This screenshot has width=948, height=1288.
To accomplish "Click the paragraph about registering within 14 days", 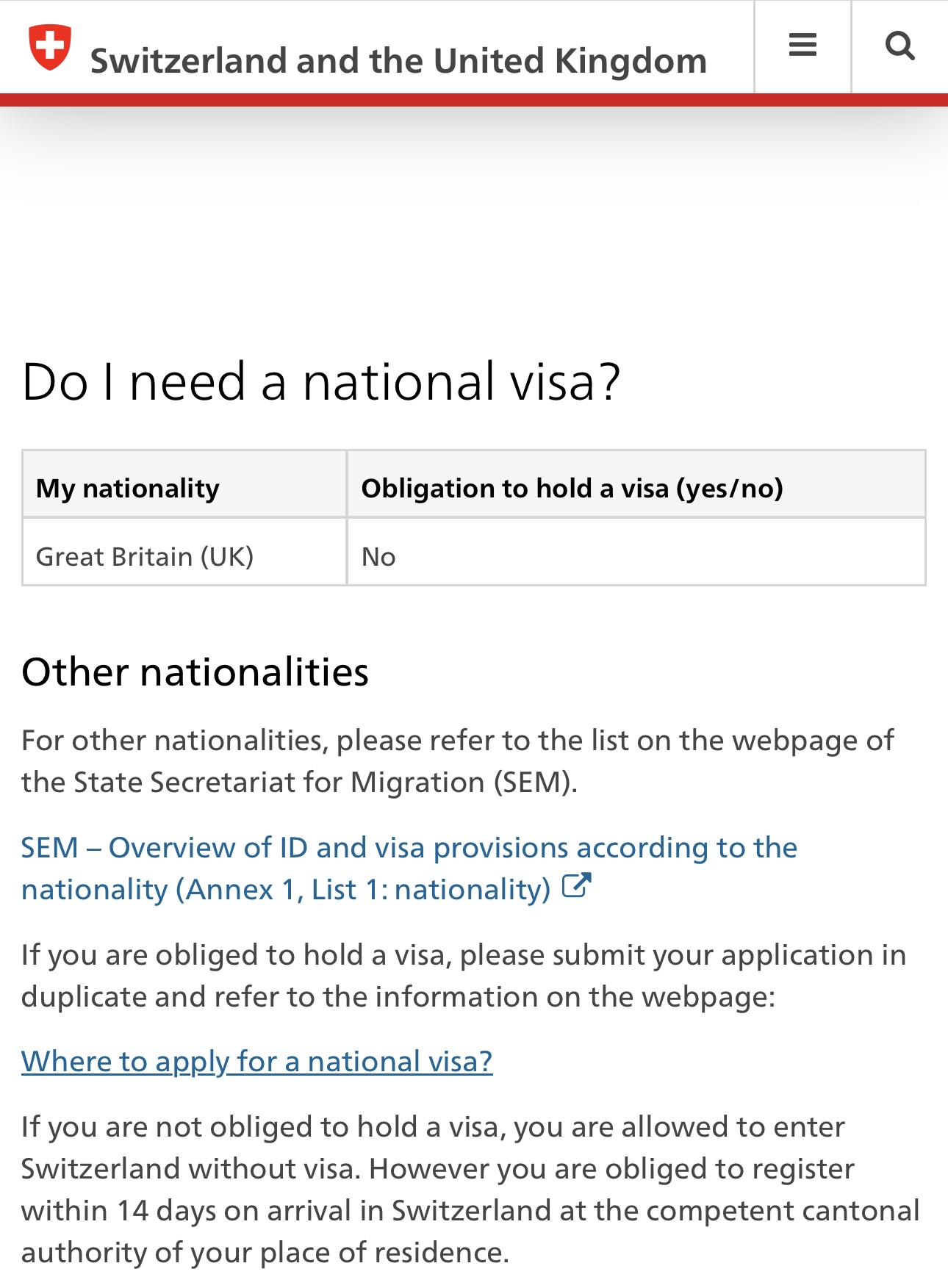I will [470, 1190].
